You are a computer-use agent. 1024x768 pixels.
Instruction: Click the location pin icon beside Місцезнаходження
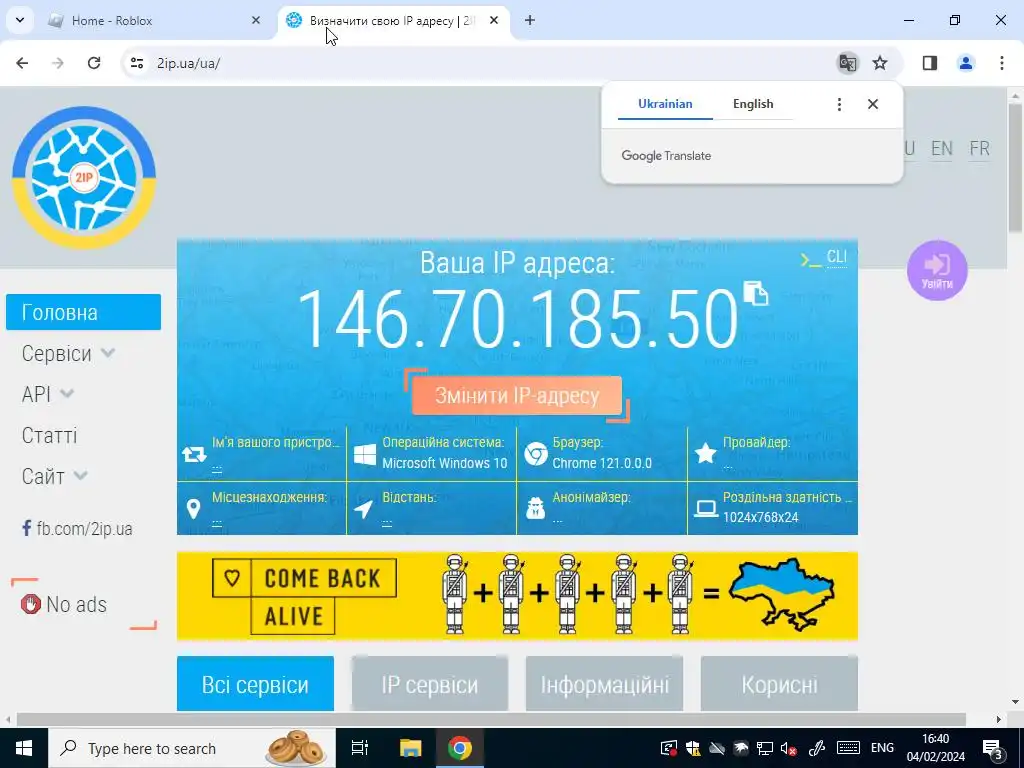pyautogui.click(x=193, y=509)
